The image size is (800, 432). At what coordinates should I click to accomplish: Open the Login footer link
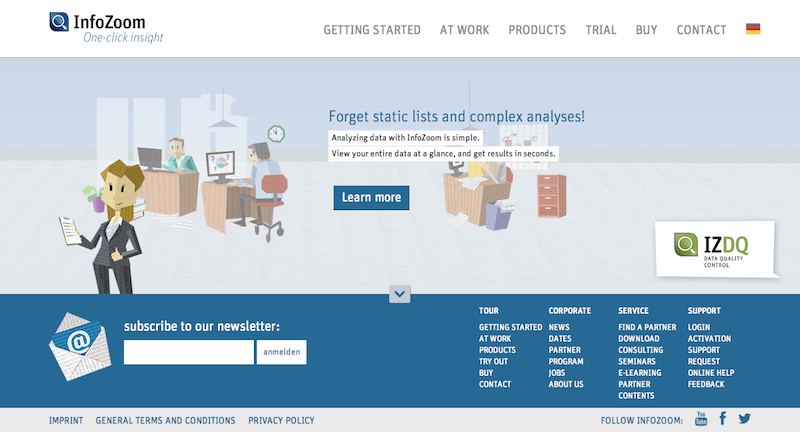698,327
